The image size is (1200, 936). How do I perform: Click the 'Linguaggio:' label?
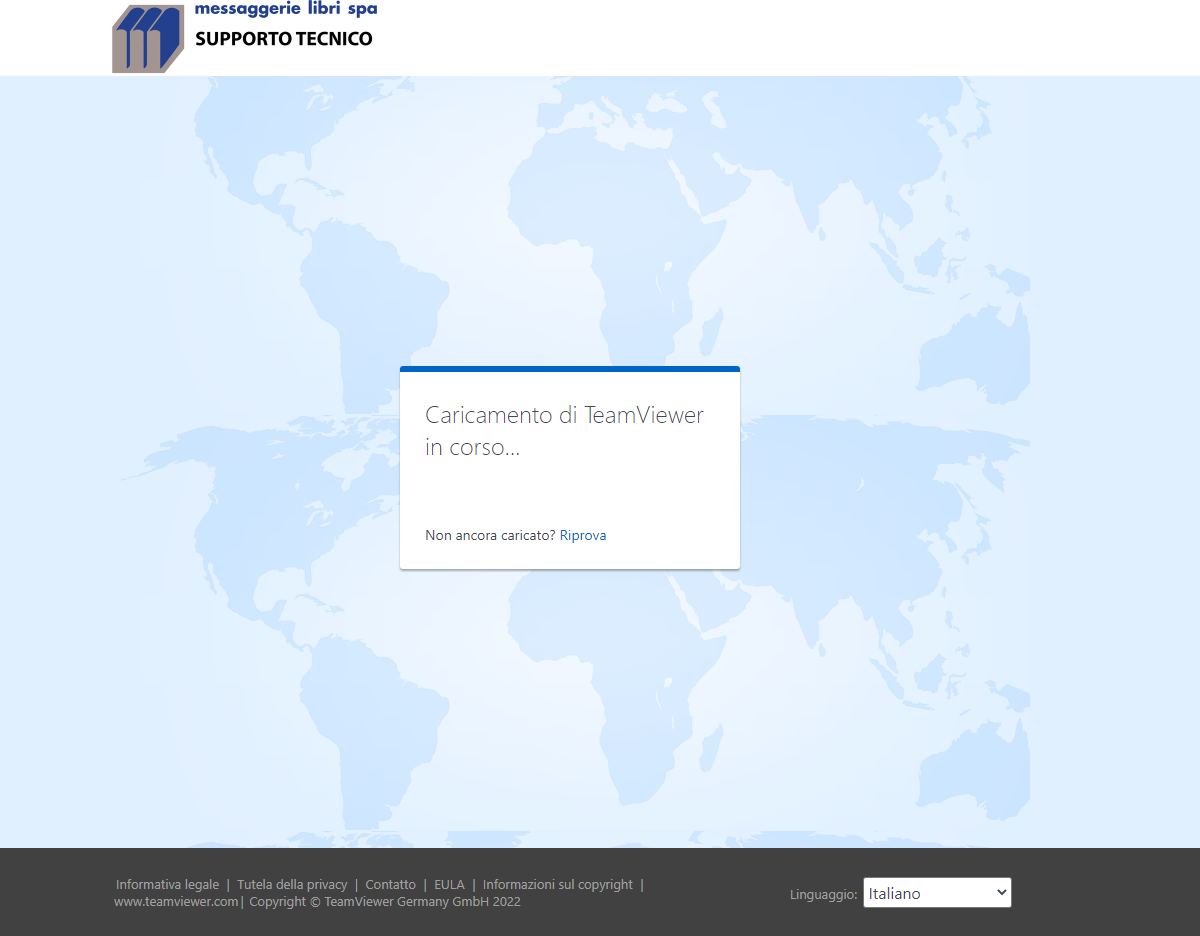point(824,894)
